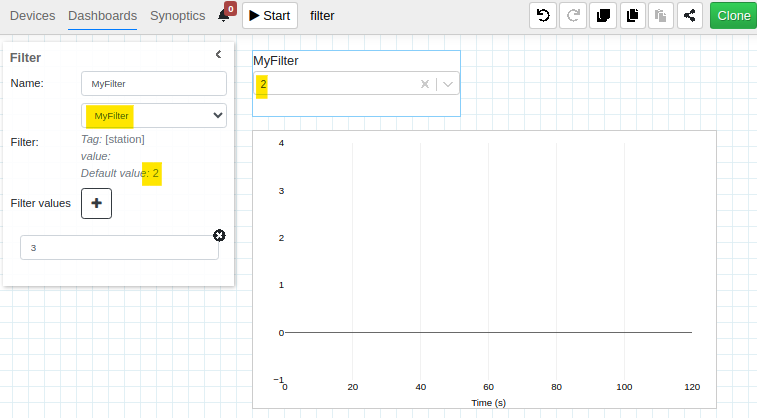The width and height of the screenshot is (757, 418).
Task: Click the 'Filter values' label
Action: pyautogui.click(x=41, y=203)
